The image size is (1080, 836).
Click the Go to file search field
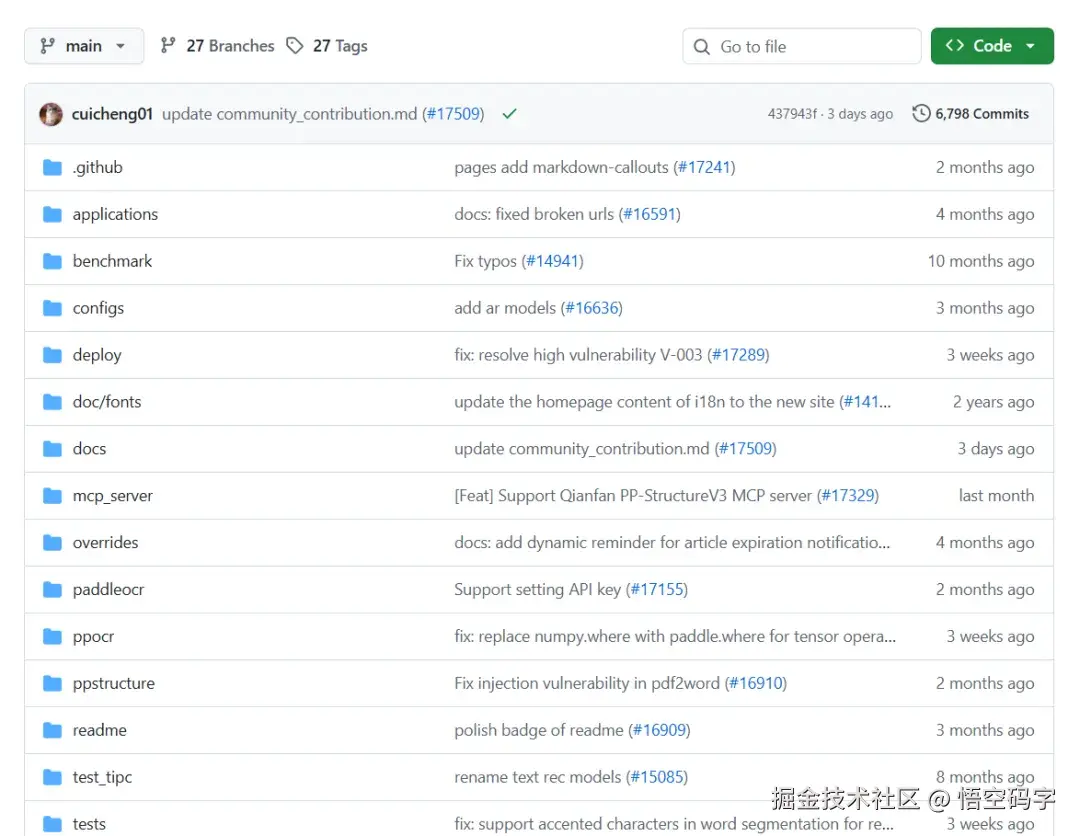click(x=802, y=46)
